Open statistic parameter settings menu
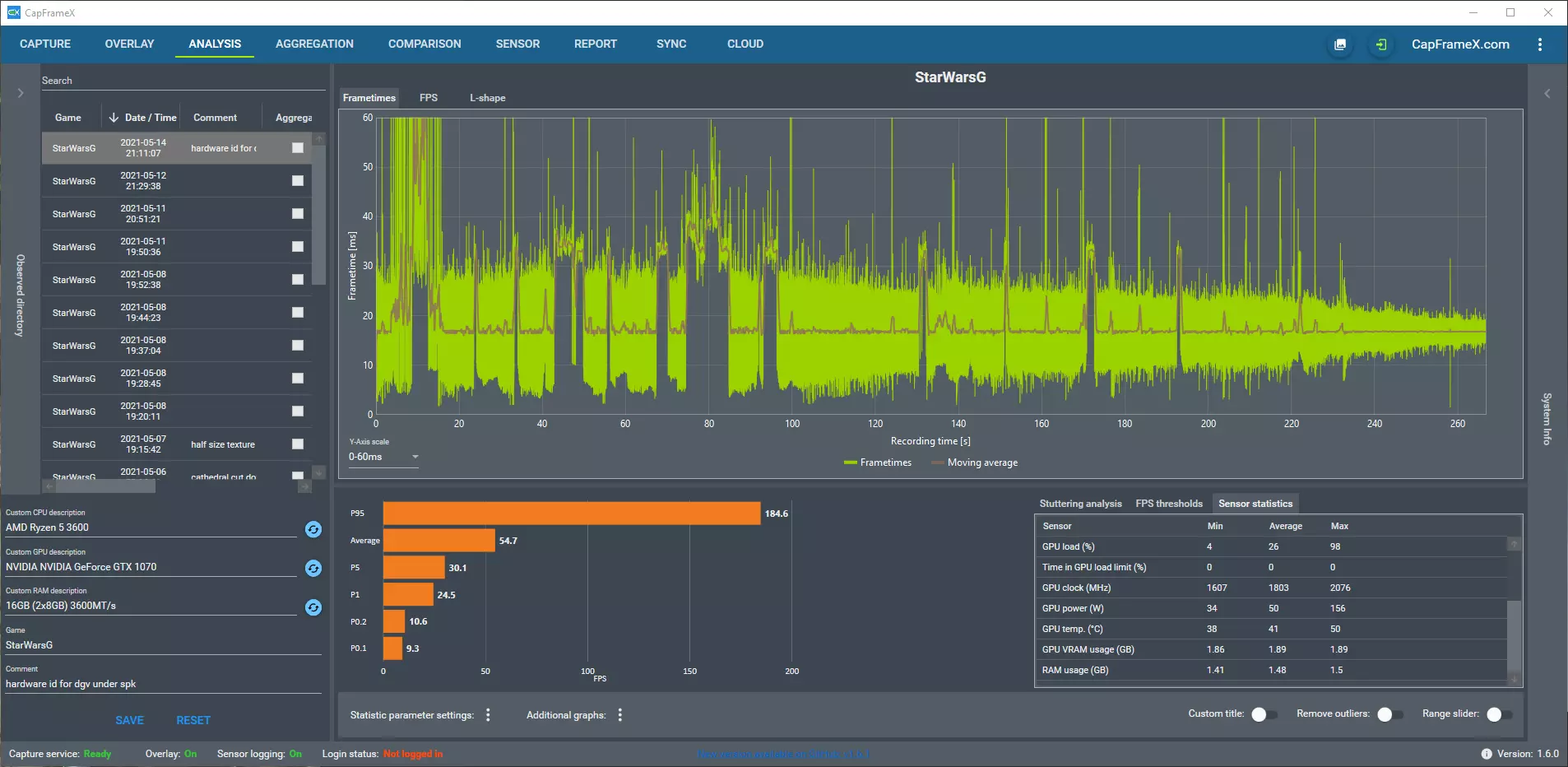 (488, 715)
